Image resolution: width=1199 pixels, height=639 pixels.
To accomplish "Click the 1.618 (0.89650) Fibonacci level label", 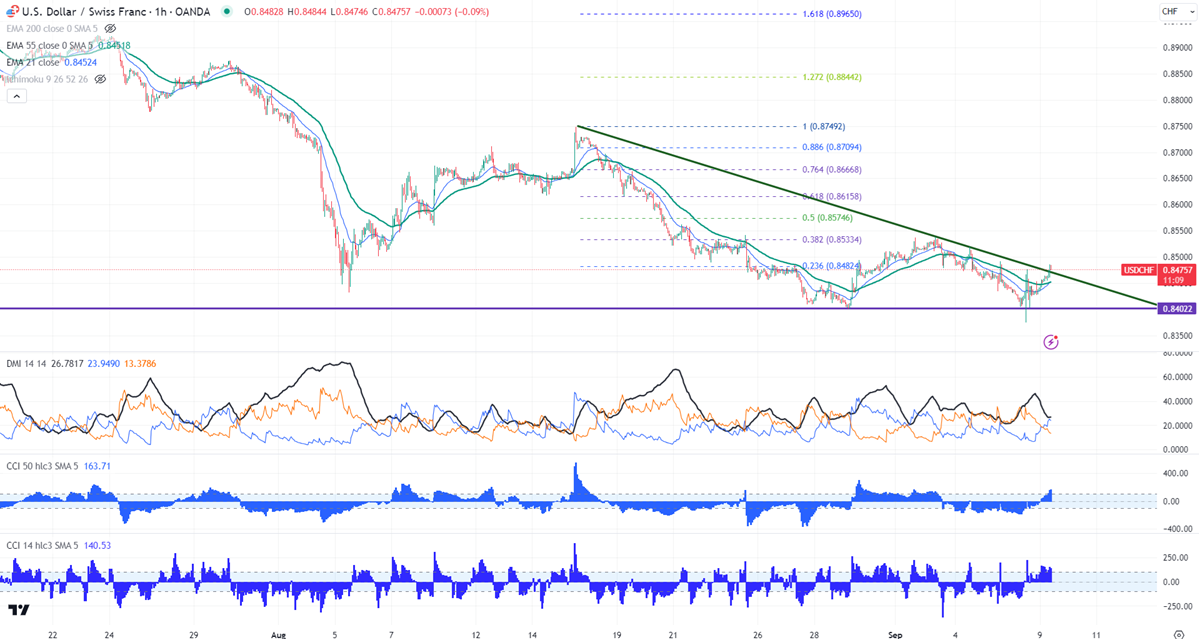I will [x=832, y=14].
